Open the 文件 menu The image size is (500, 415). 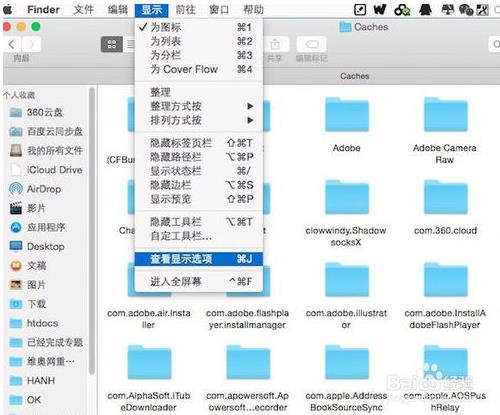click(84, 10)
